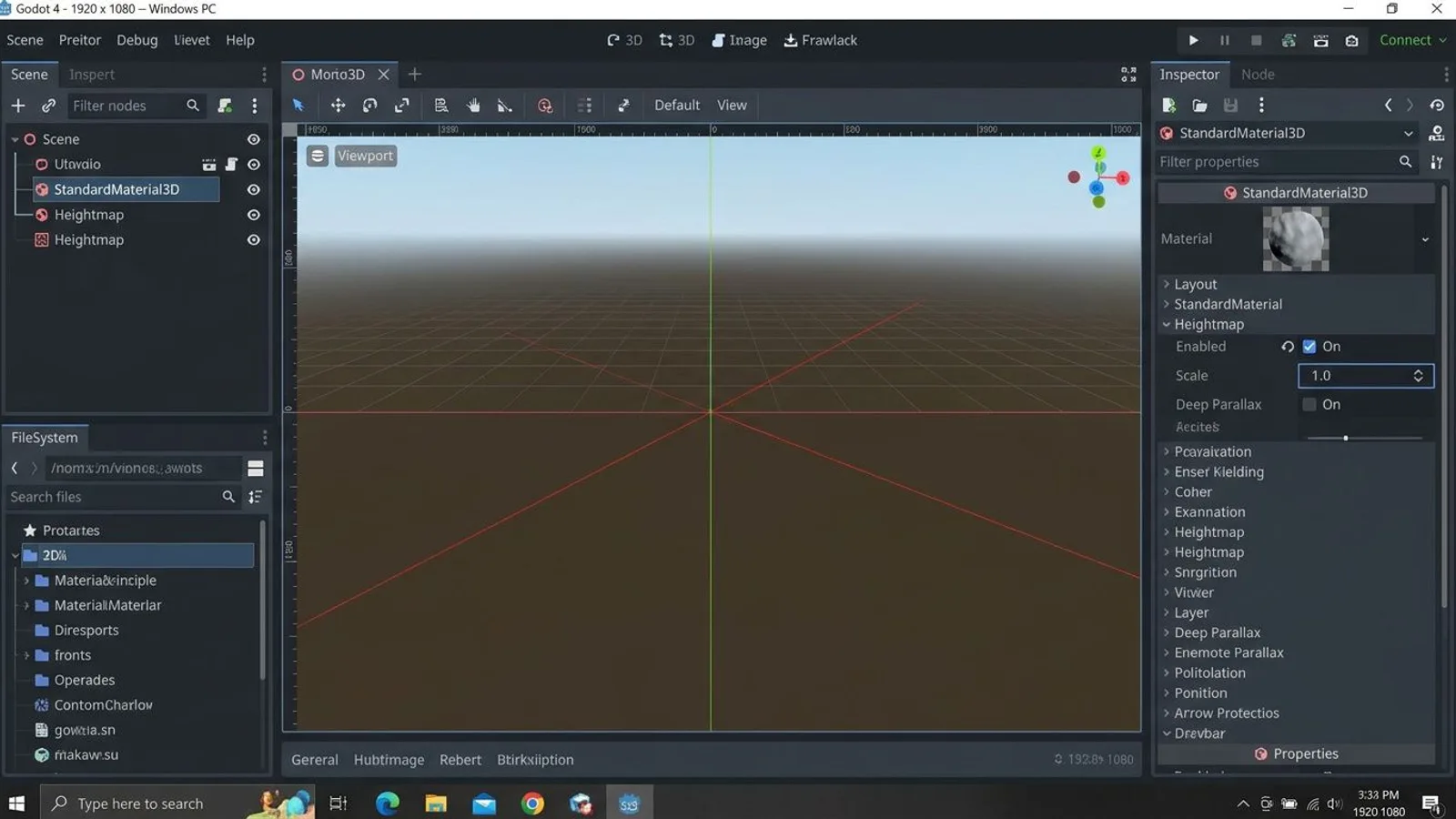The height and width of the screenshot is (819, 1456).
Task: Switch to the Inspert tab
Action: point(92,75)
